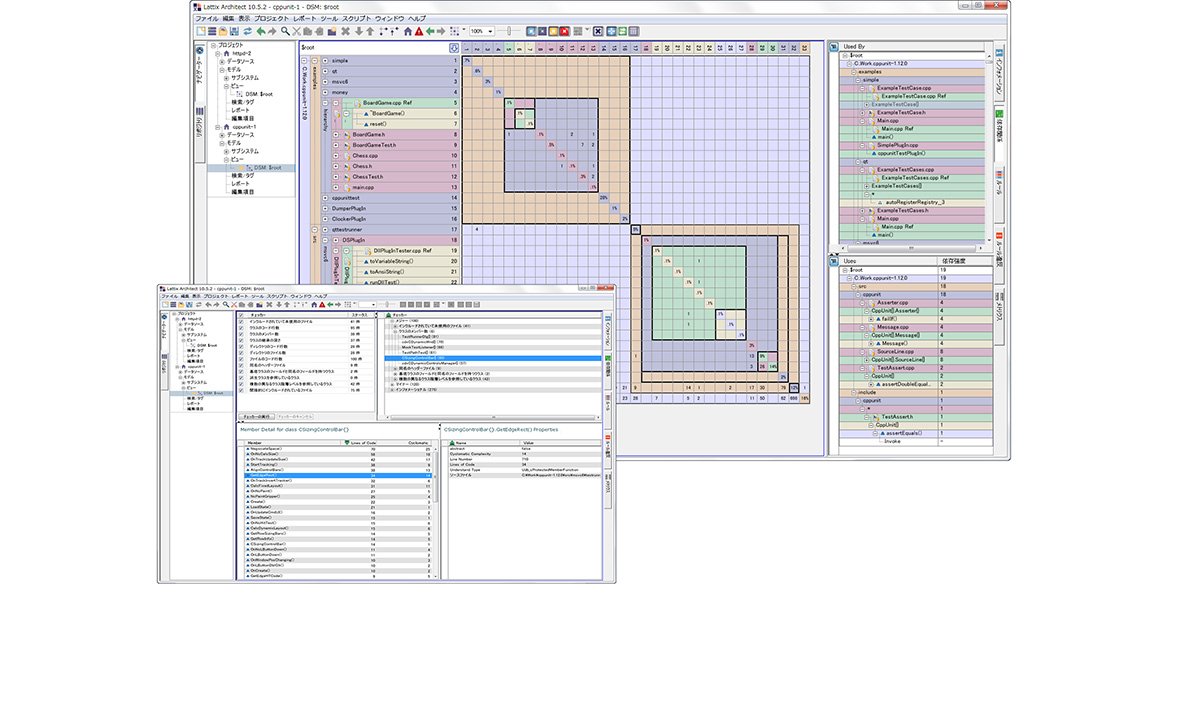Click the Used By panel vertical scrollbar
Viewport: 1200px width, 720px height.
click(989, 147)
